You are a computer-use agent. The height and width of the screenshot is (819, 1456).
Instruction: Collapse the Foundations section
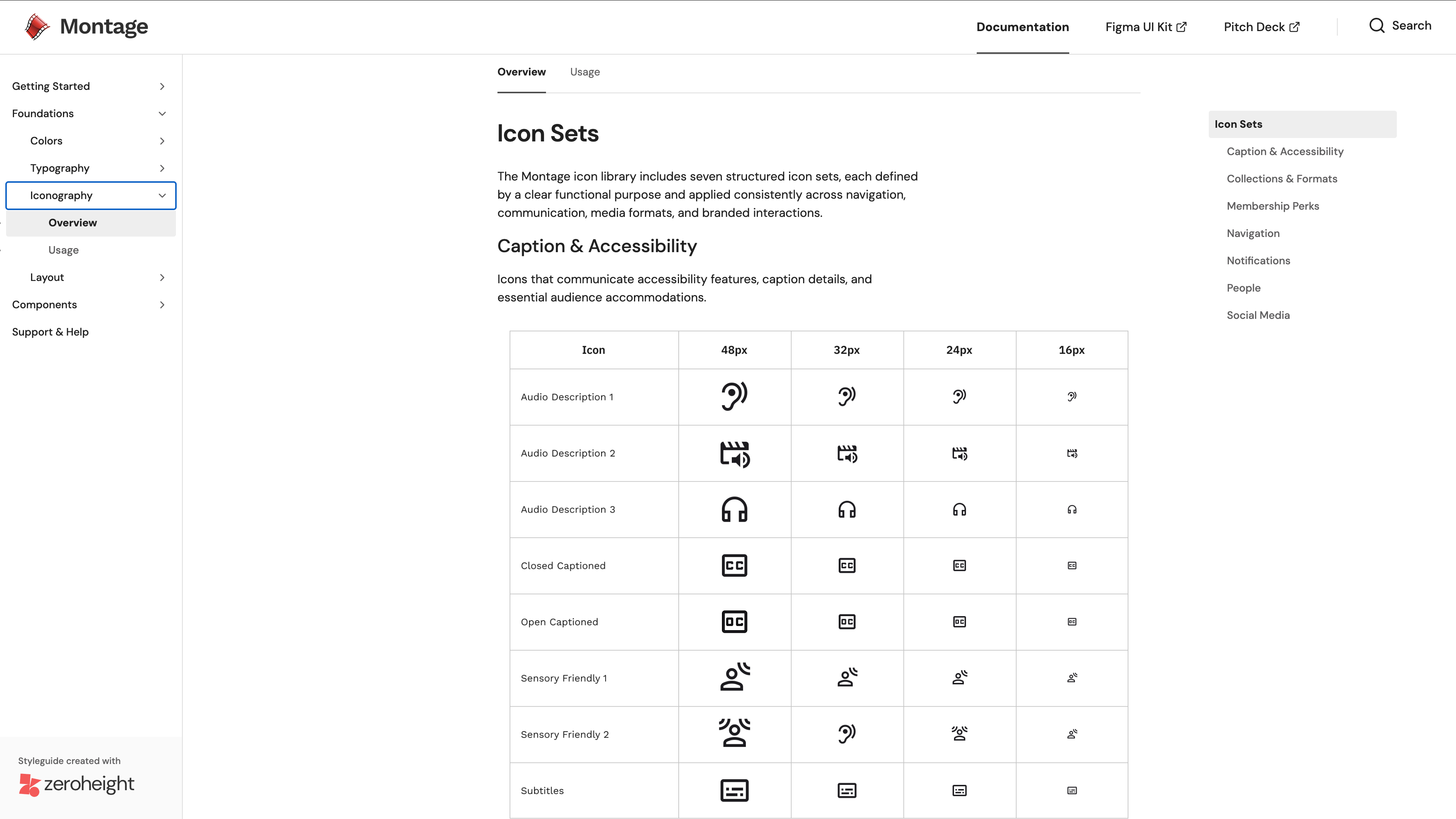[x=162, y=114]
